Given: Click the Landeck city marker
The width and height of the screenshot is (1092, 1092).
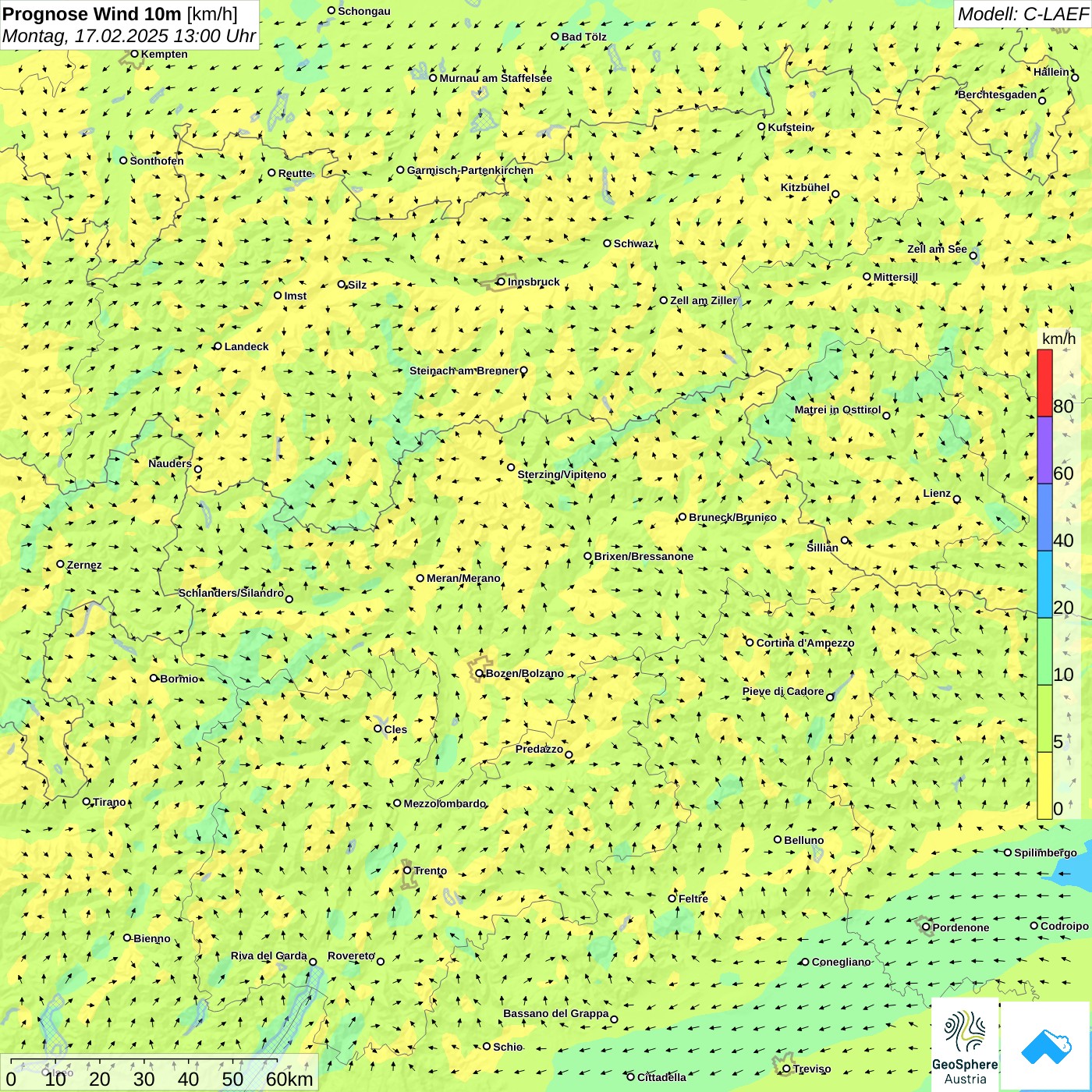Looking at the screenshot, I should 218,346.
